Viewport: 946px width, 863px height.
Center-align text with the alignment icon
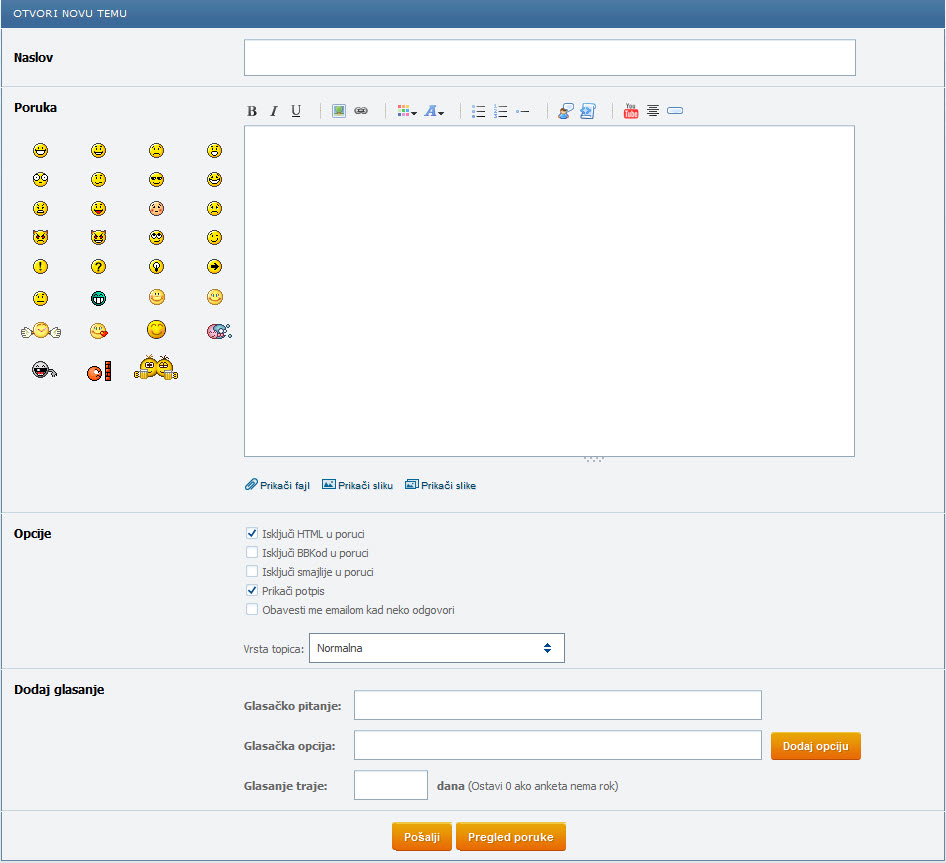653,111
